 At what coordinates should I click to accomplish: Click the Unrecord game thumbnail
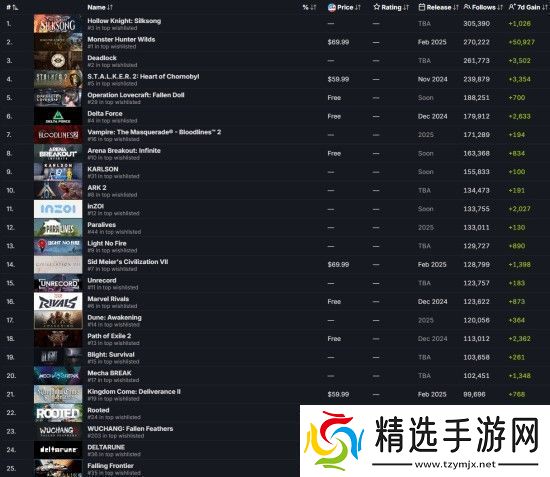coord(58,283)
